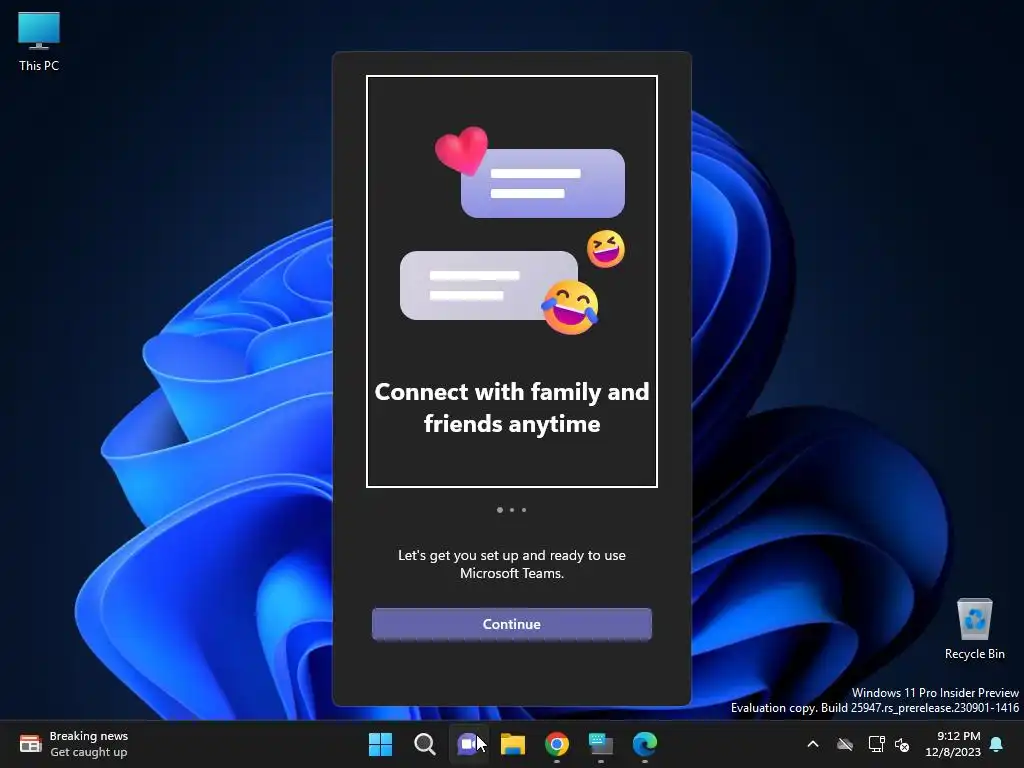The width and height of the screenshot is (1024, 768).
Task: Select the first carousel page dot
Action: (x=500, y=509)
